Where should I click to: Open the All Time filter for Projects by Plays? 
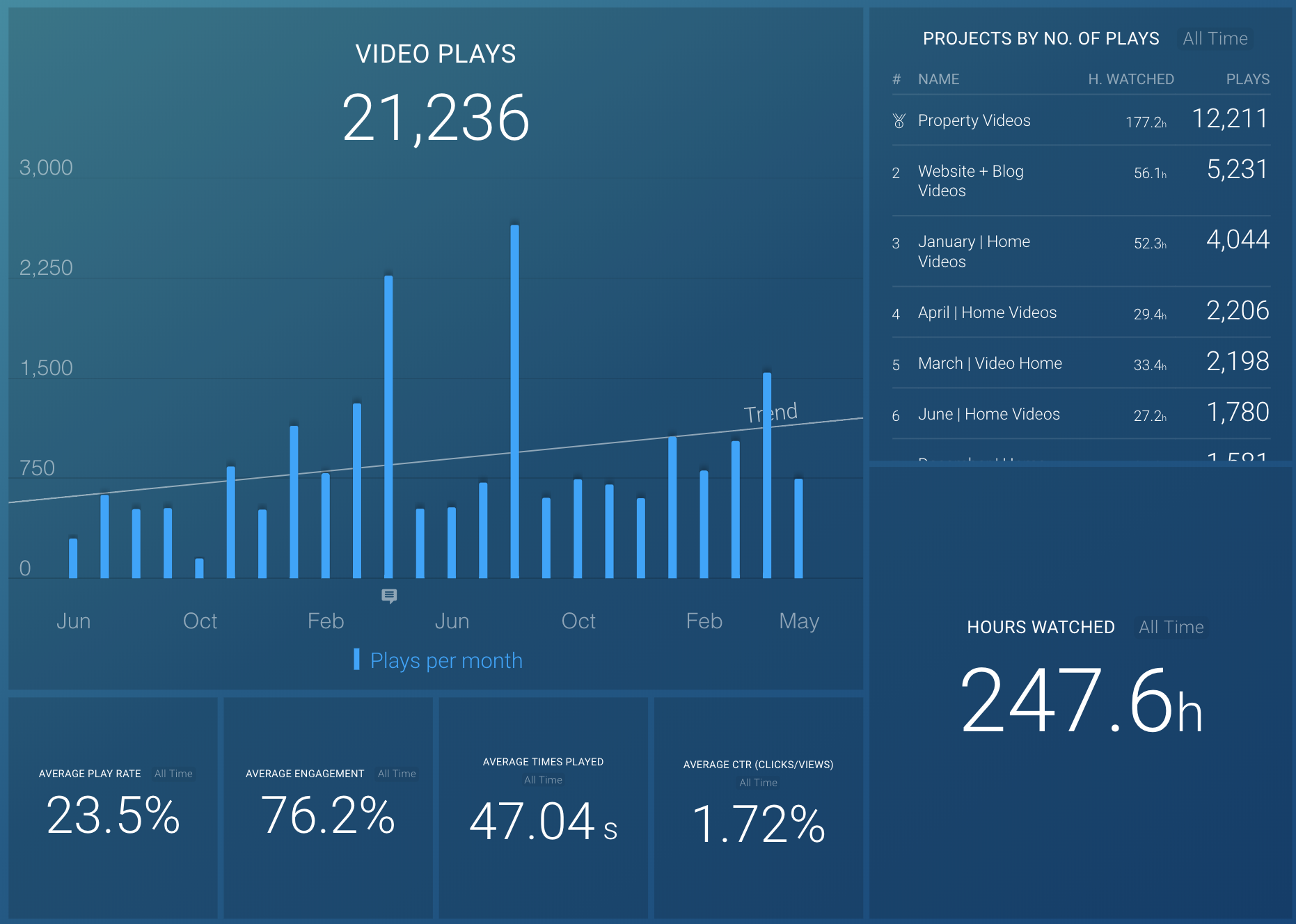(x=1215, y=38)
